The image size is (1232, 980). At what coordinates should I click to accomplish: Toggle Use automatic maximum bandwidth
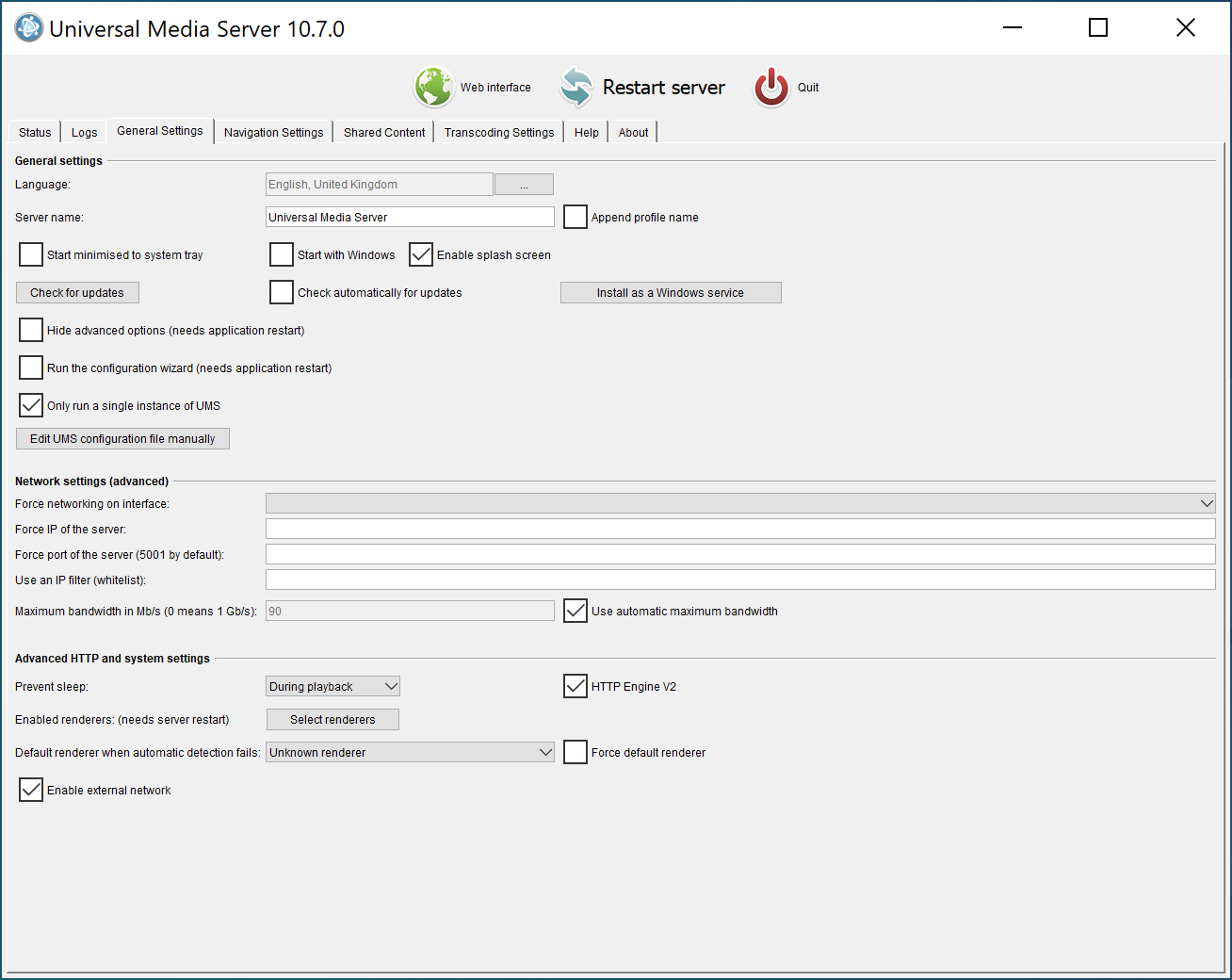[x=575, y=611]
